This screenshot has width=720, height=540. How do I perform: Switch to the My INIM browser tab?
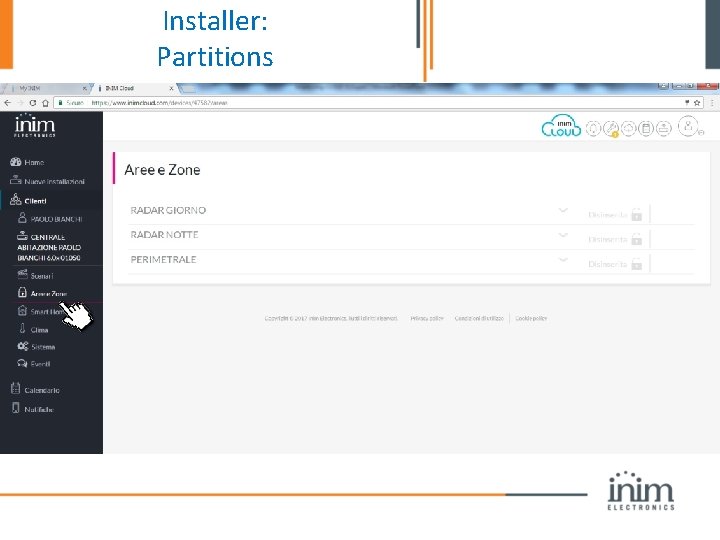[46, 88]
